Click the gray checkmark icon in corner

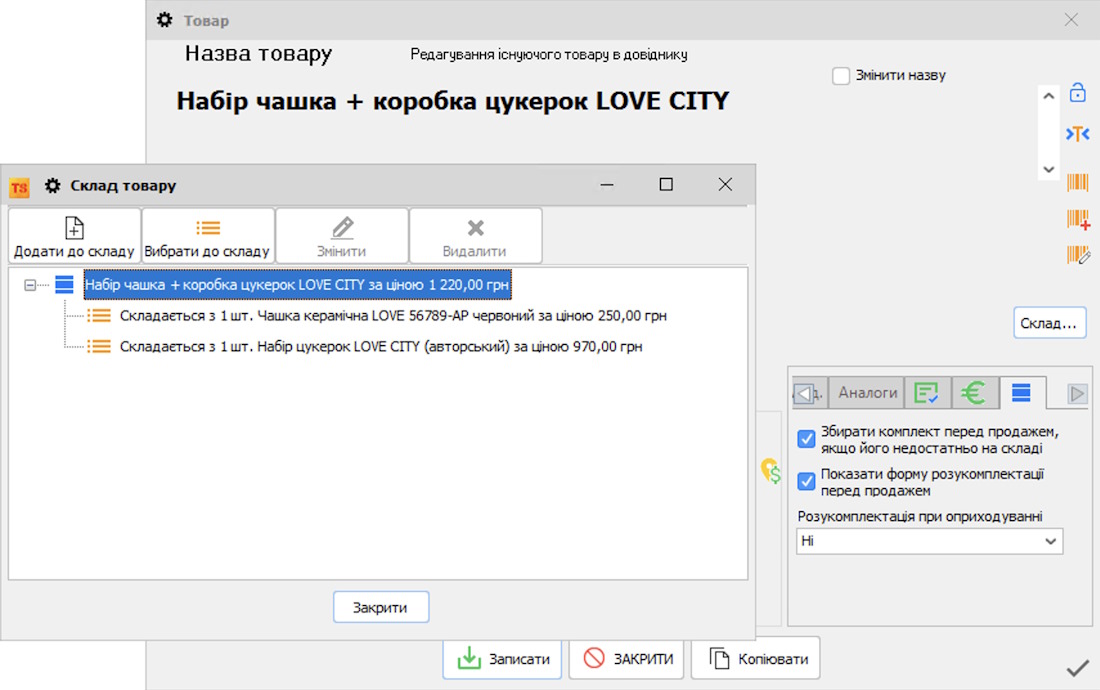tap(1077, 668)
